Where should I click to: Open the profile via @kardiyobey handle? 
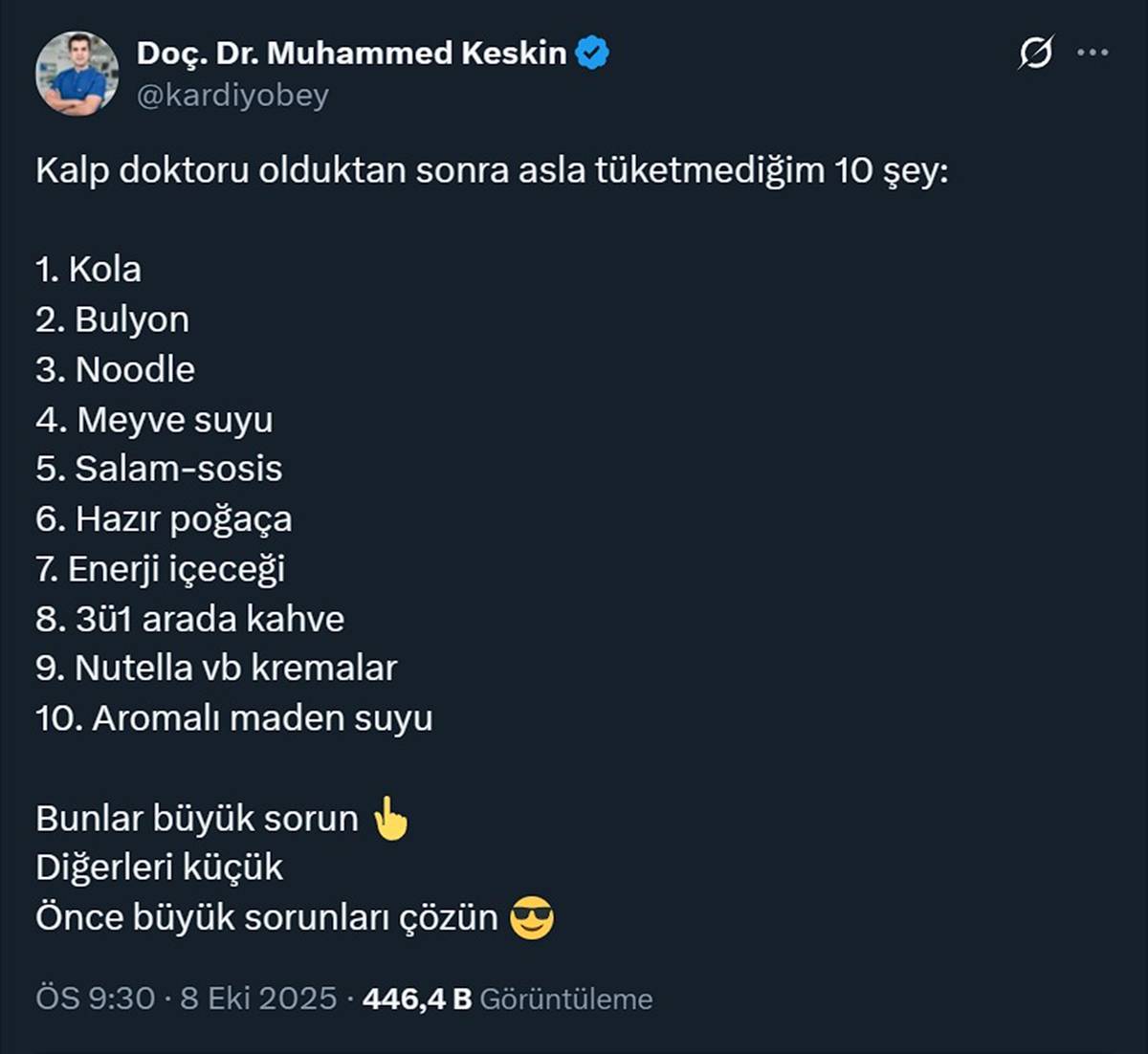232,95
